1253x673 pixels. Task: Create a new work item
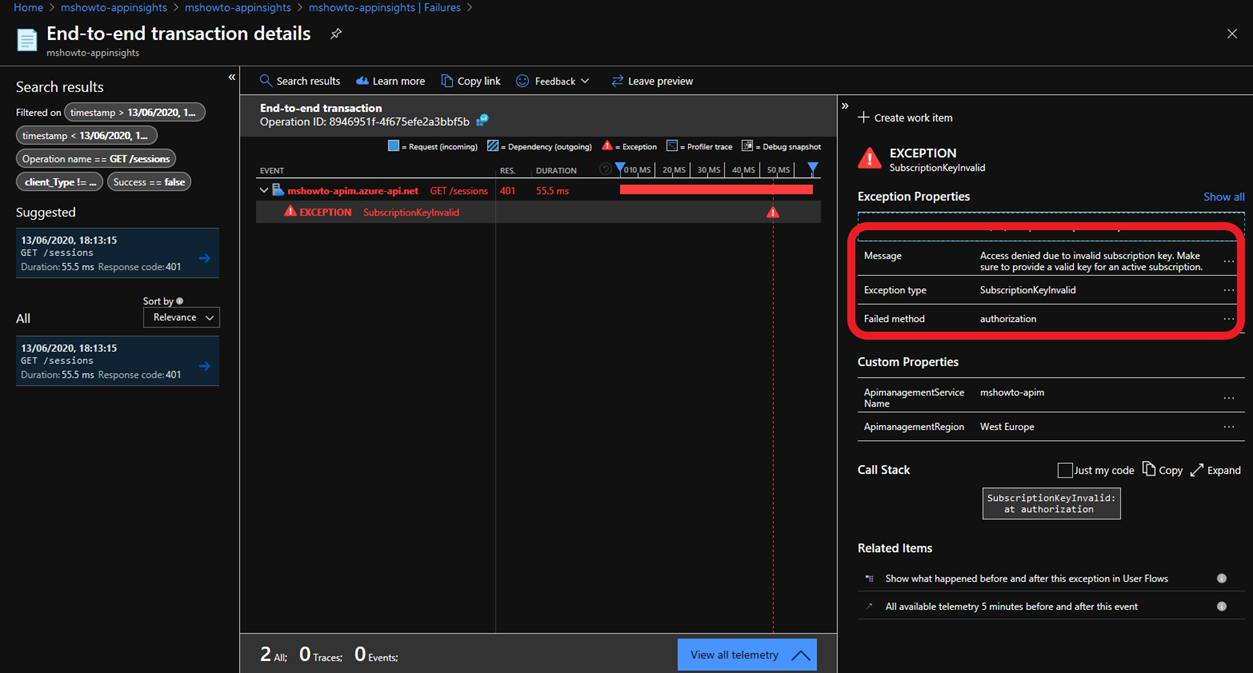(x=905, y=118)
